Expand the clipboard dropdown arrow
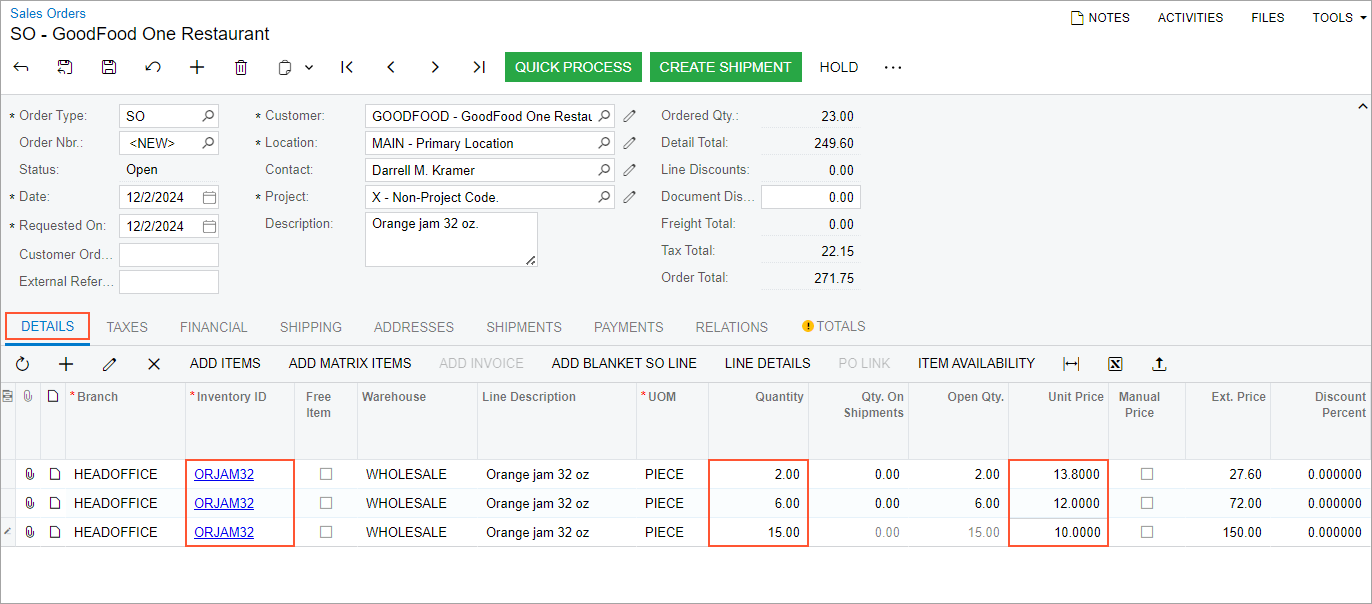Screen dimensions: 1372x604 pos(309,67)
